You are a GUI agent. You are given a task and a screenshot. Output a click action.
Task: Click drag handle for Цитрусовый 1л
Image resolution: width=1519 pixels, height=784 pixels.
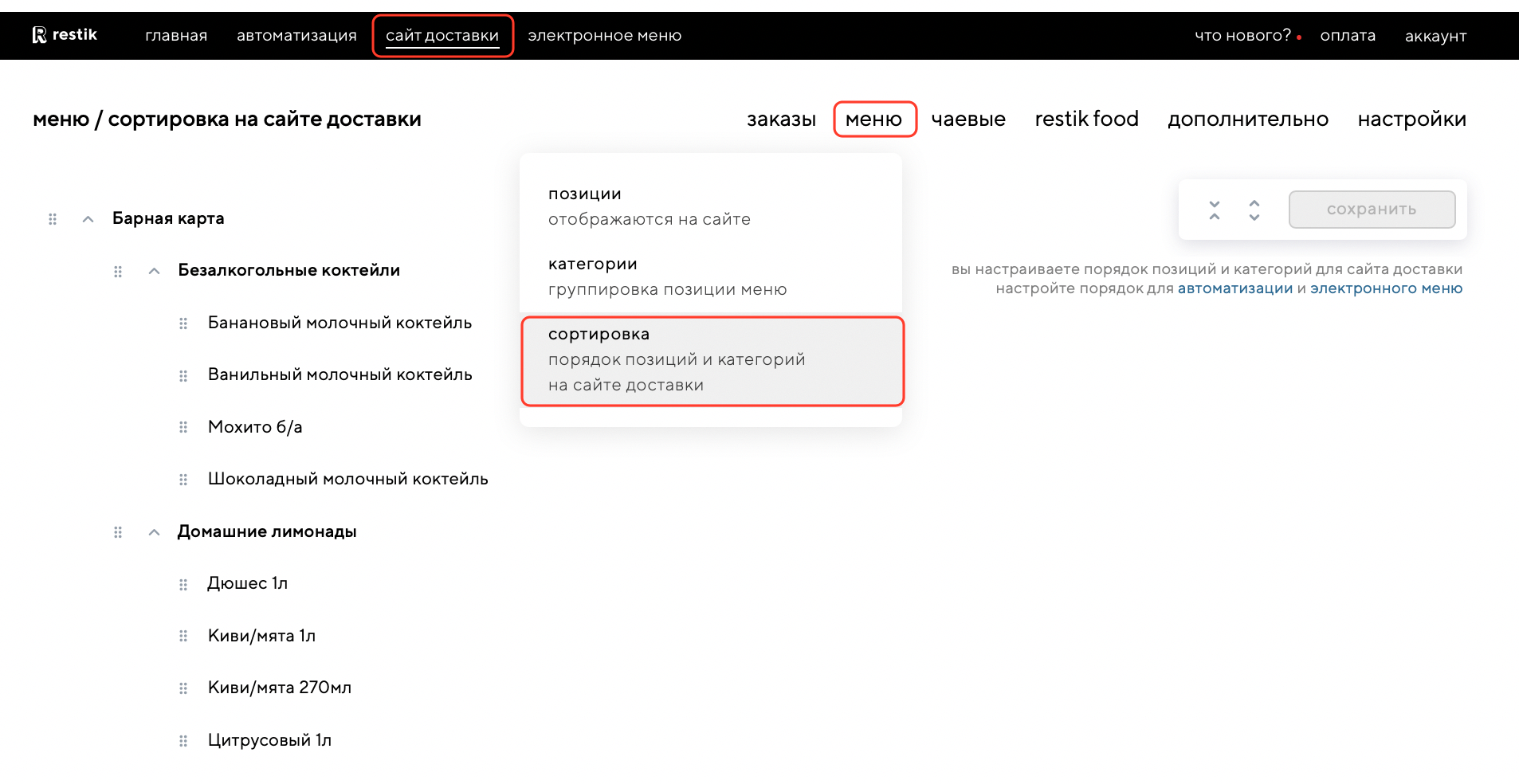(x=183, y=741)
